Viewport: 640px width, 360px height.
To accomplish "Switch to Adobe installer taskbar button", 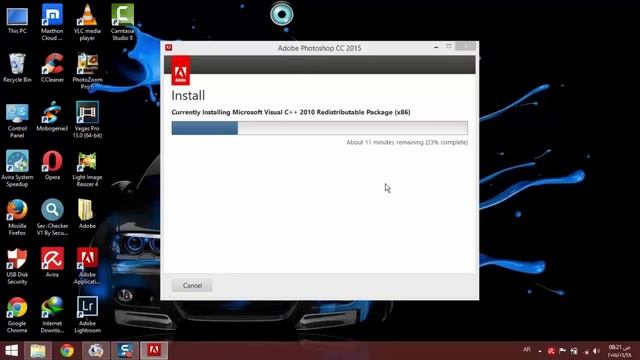I will tap(154, 351).
